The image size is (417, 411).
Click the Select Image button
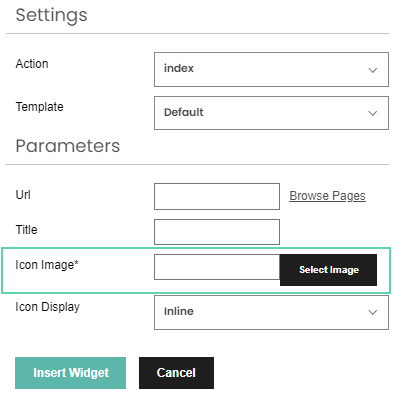click(328, 270)
